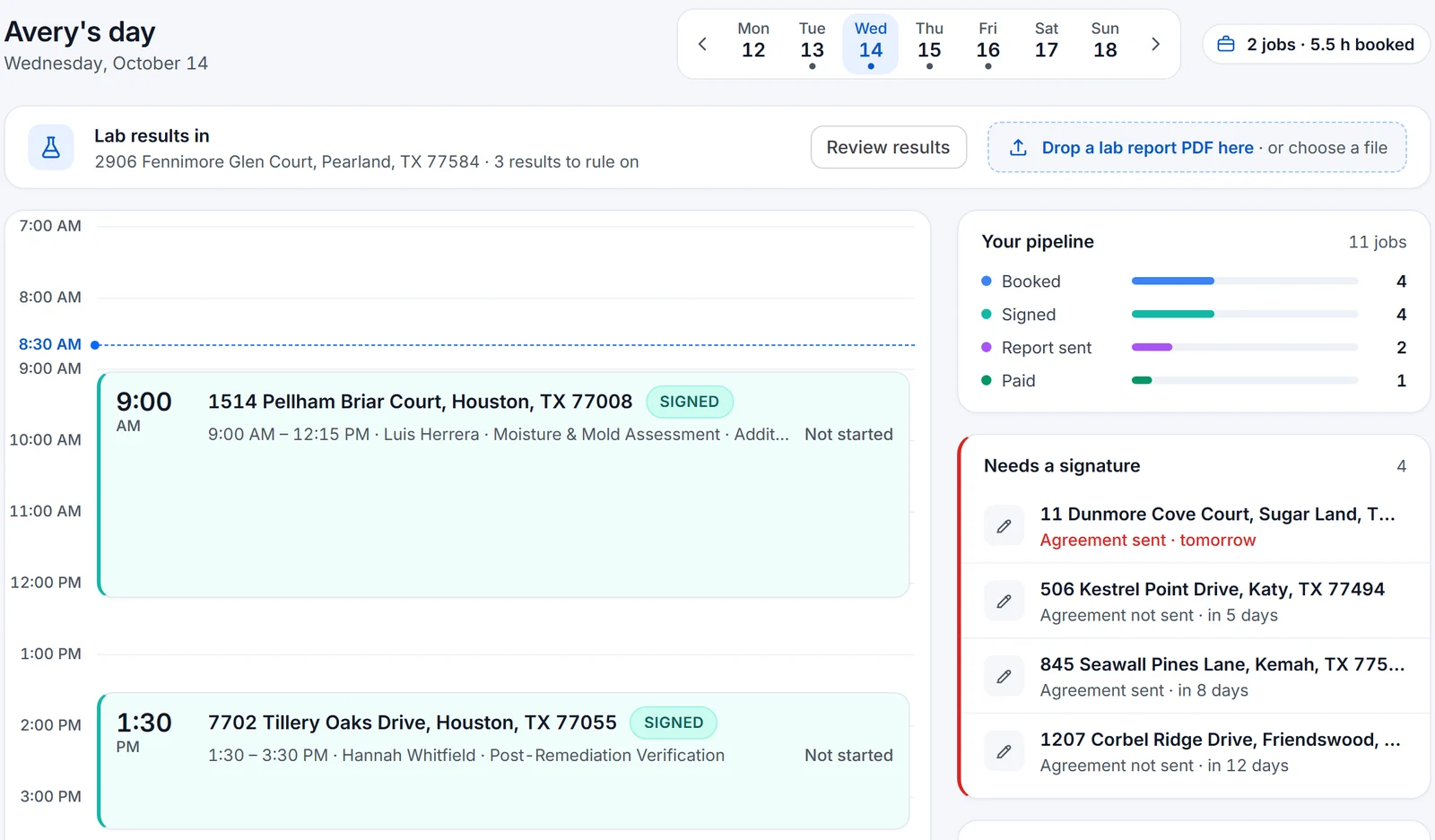Open the 7702 Tillery Oaks Drive job
Screen dimensions: 1435x840
click(x=503, y=761)
